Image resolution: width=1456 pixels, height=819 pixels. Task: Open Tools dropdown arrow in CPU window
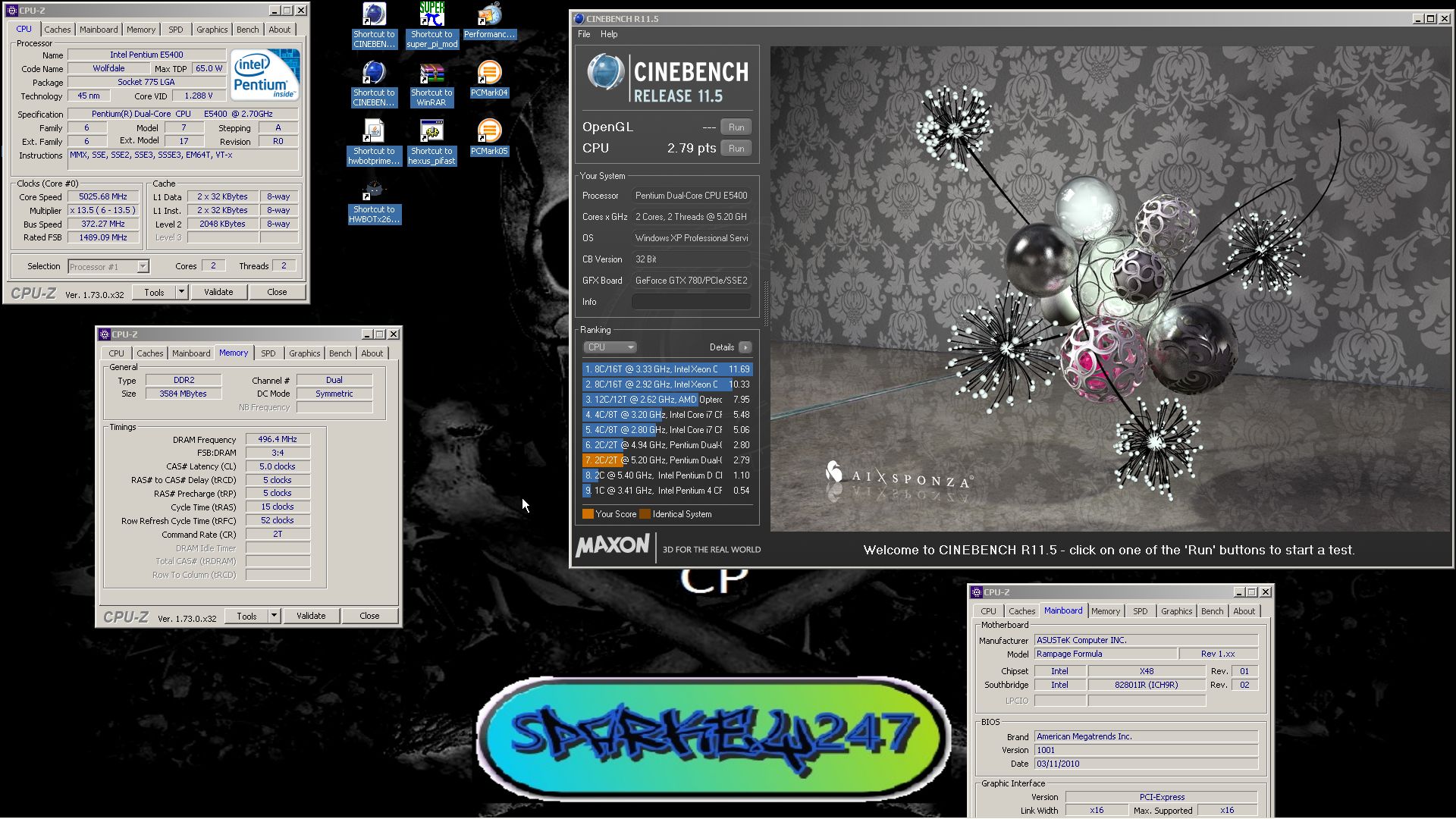[x=181, y=292]
